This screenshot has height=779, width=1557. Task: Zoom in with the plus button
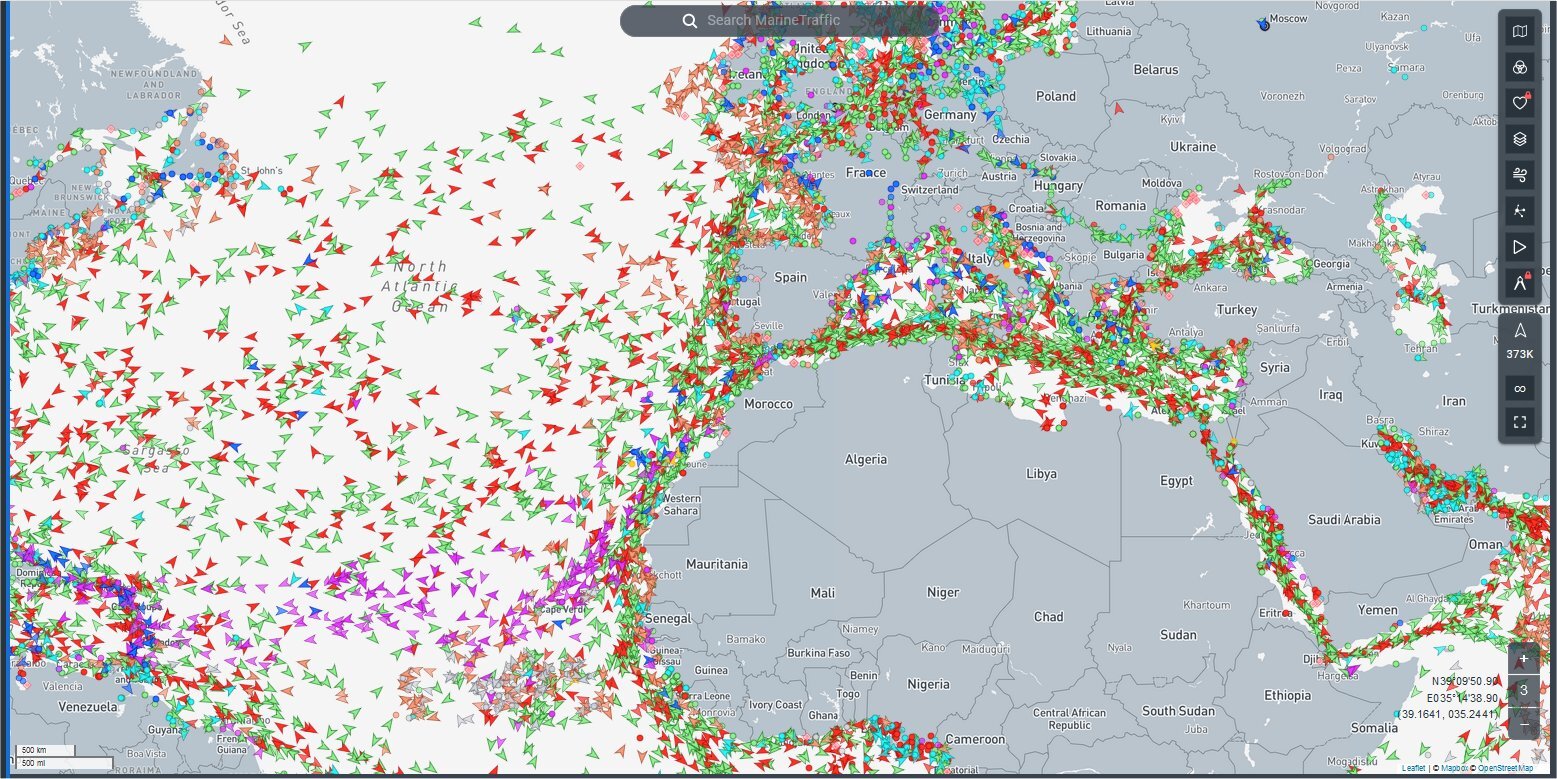pos(1523,659)
